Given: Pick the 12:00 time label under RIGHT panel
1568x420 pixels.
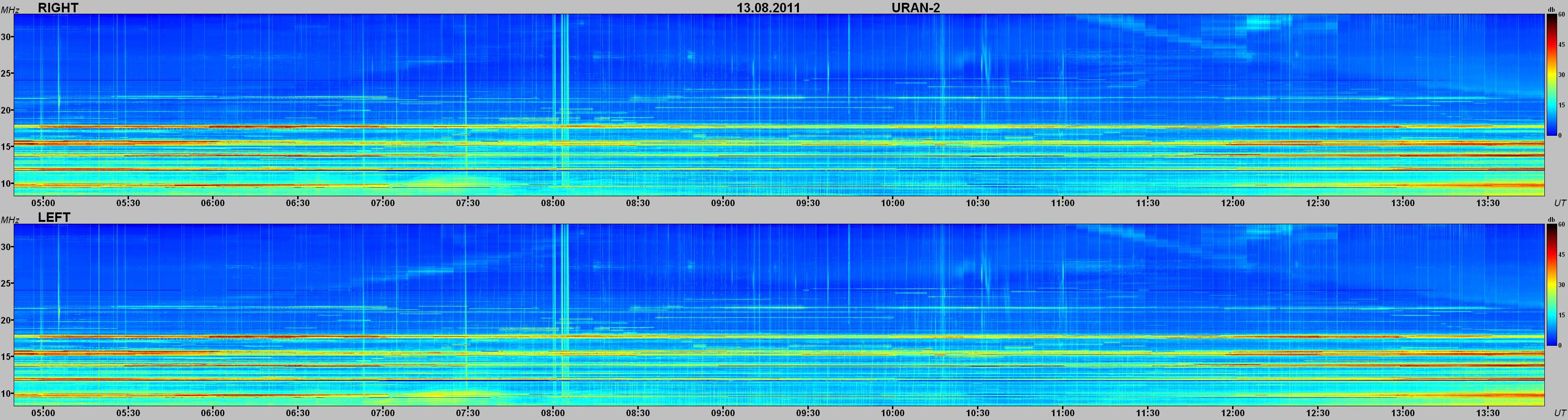Looking at the screenshot, I should [1232, 203].
